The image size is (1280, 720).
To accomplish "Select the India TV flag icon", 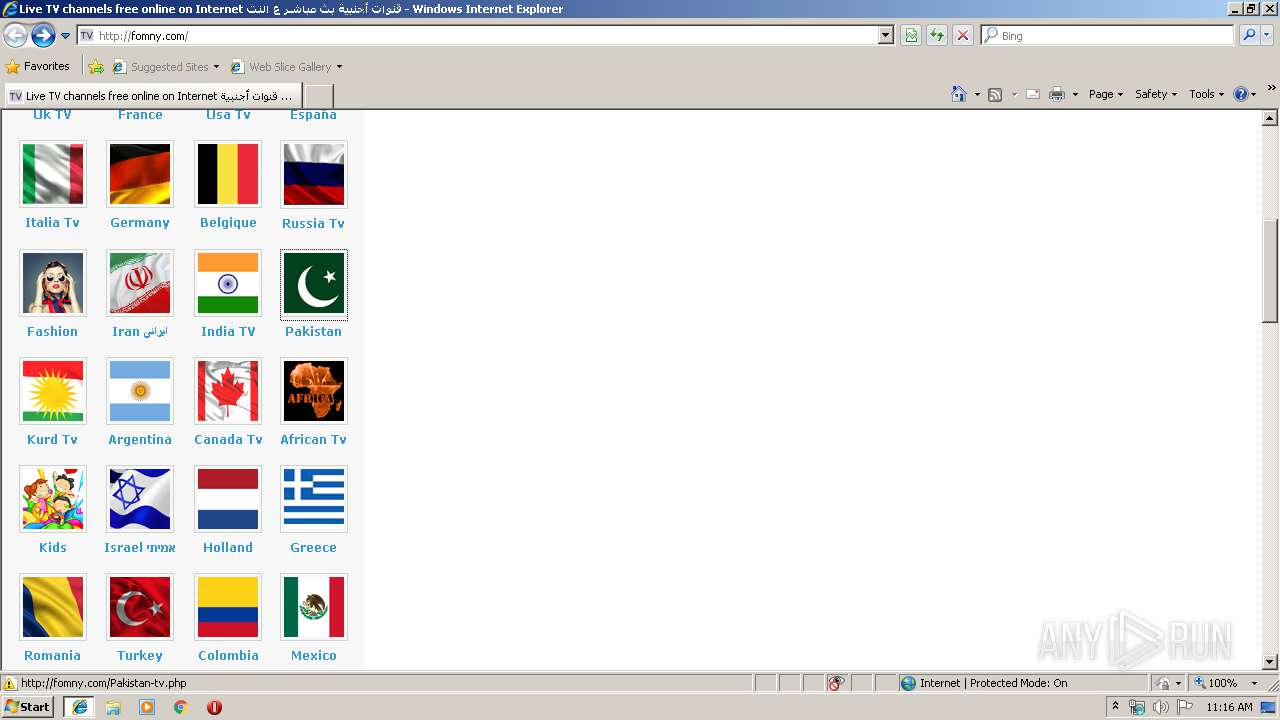I will (228, 283).
